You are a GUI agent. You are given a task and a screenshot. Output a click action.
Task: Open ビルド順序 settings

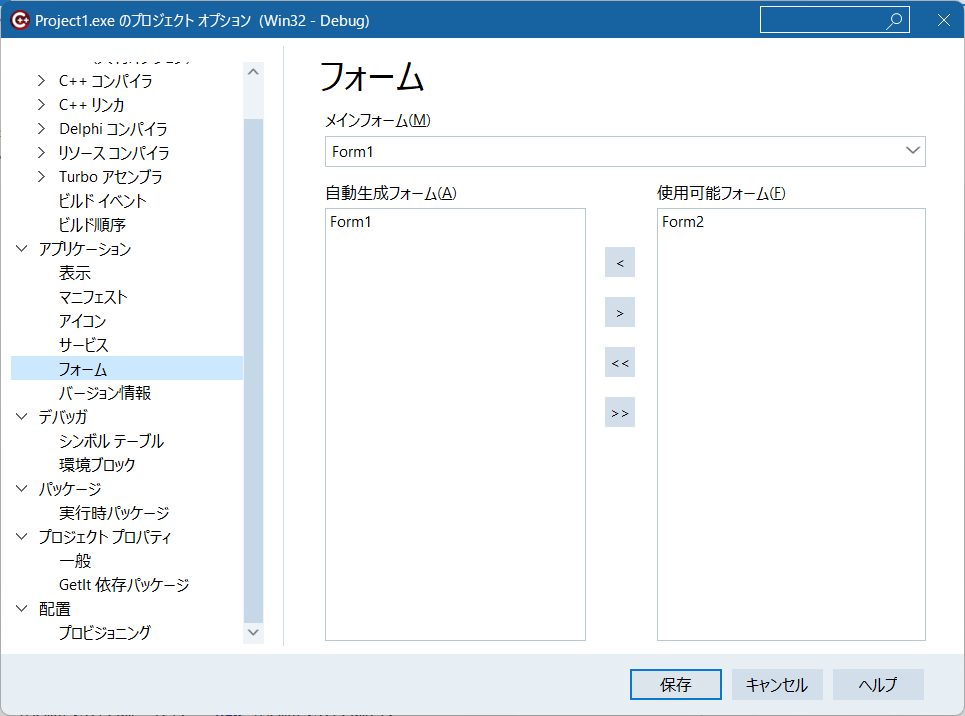pos(92,225)
